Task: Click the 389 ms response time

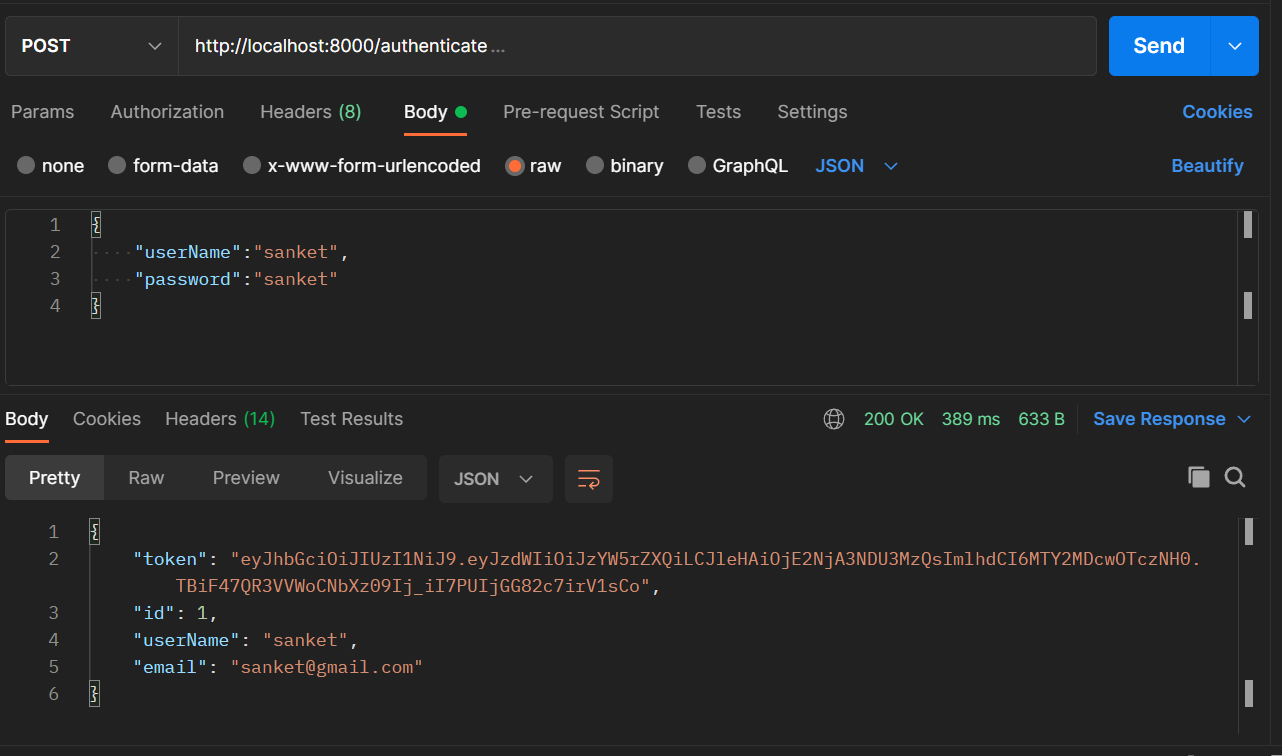Action: 971,419
